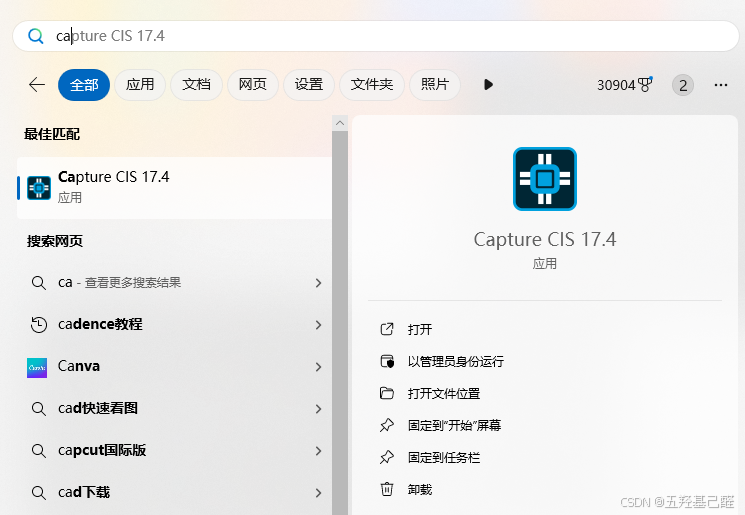The image size is (745, 515).
Task: Expand the cad快速看图 chevron
Action: (x=318, y=409)
